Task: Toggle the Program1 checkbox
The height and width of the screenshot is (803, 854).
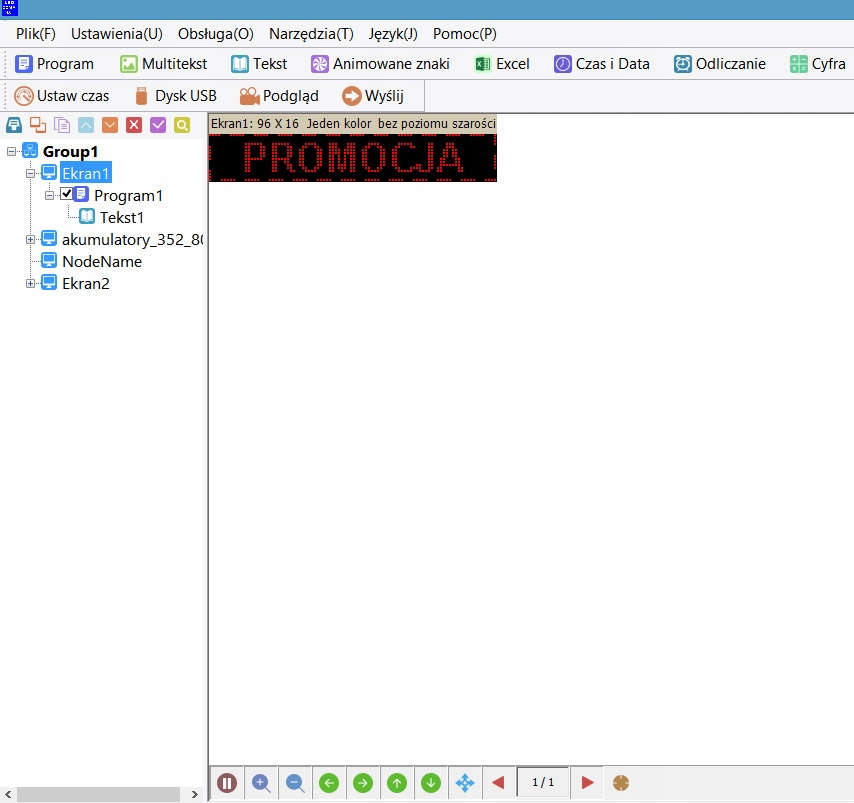Action: (66, 194)
